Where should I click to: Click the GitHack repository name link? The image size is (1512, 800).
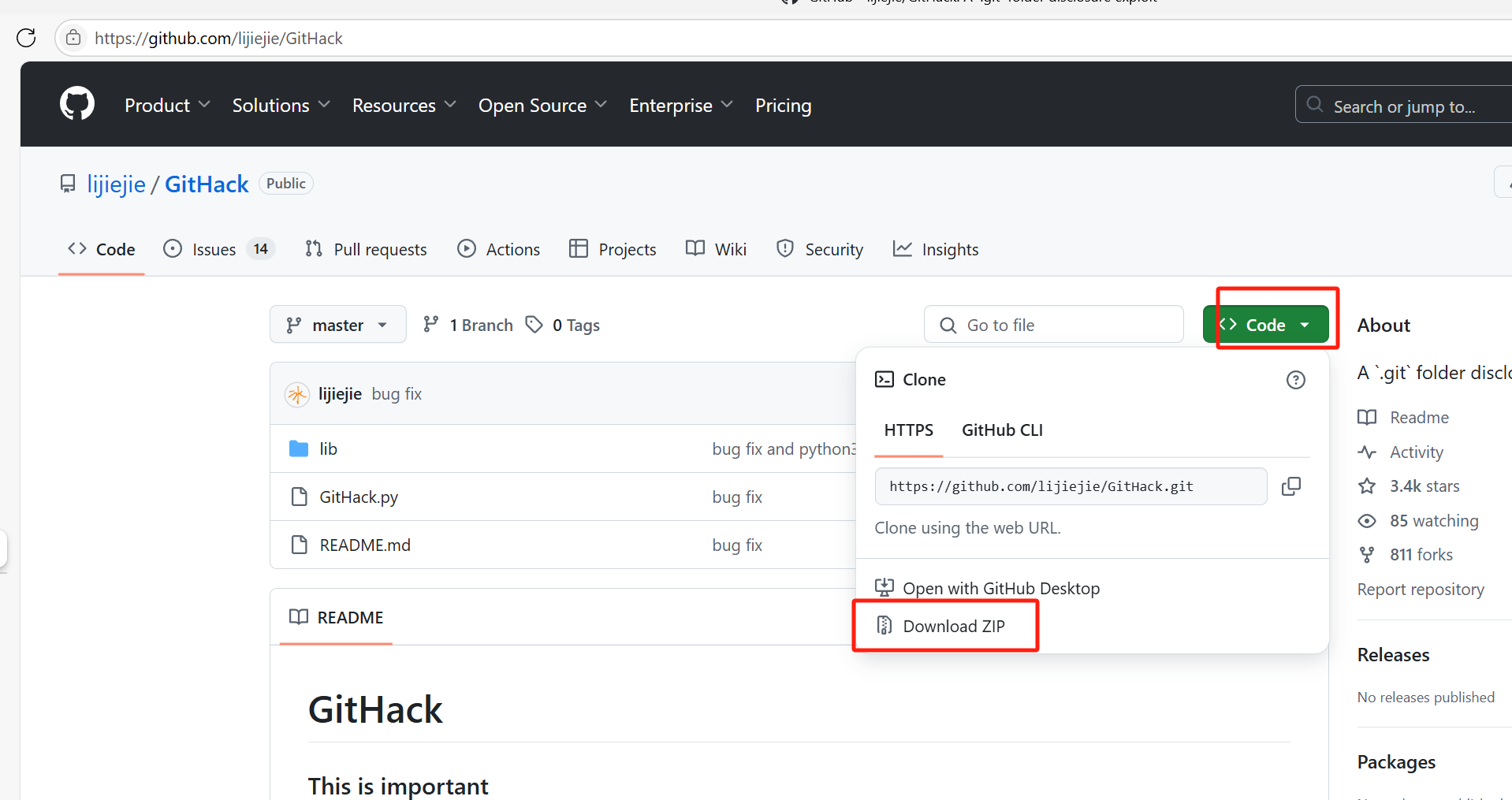207,184
